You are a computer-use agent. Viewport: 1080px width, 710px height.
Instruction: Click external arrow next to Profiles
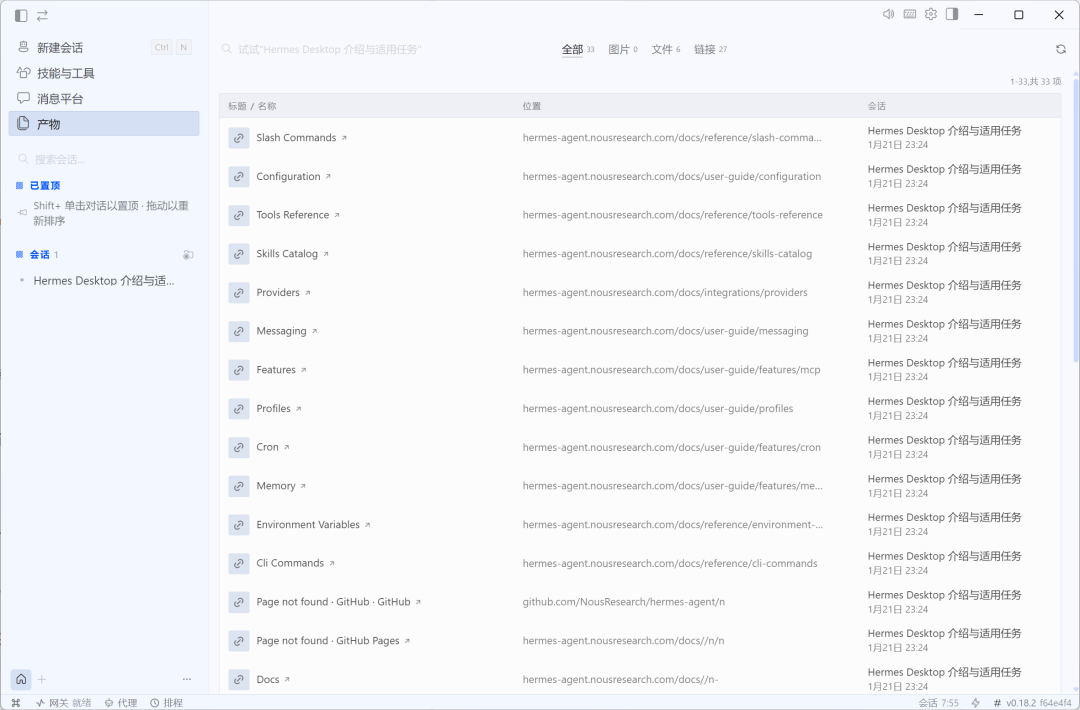[x=298, y=409]
